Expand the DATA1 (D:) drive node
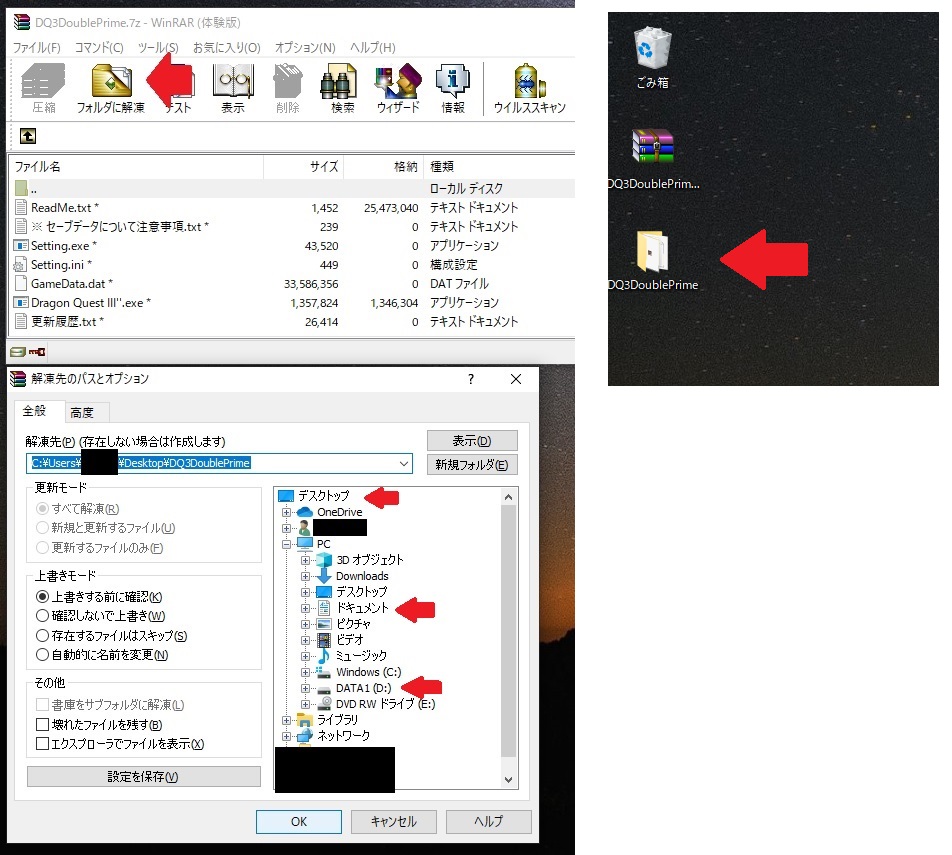 click(x=306, y=688)
